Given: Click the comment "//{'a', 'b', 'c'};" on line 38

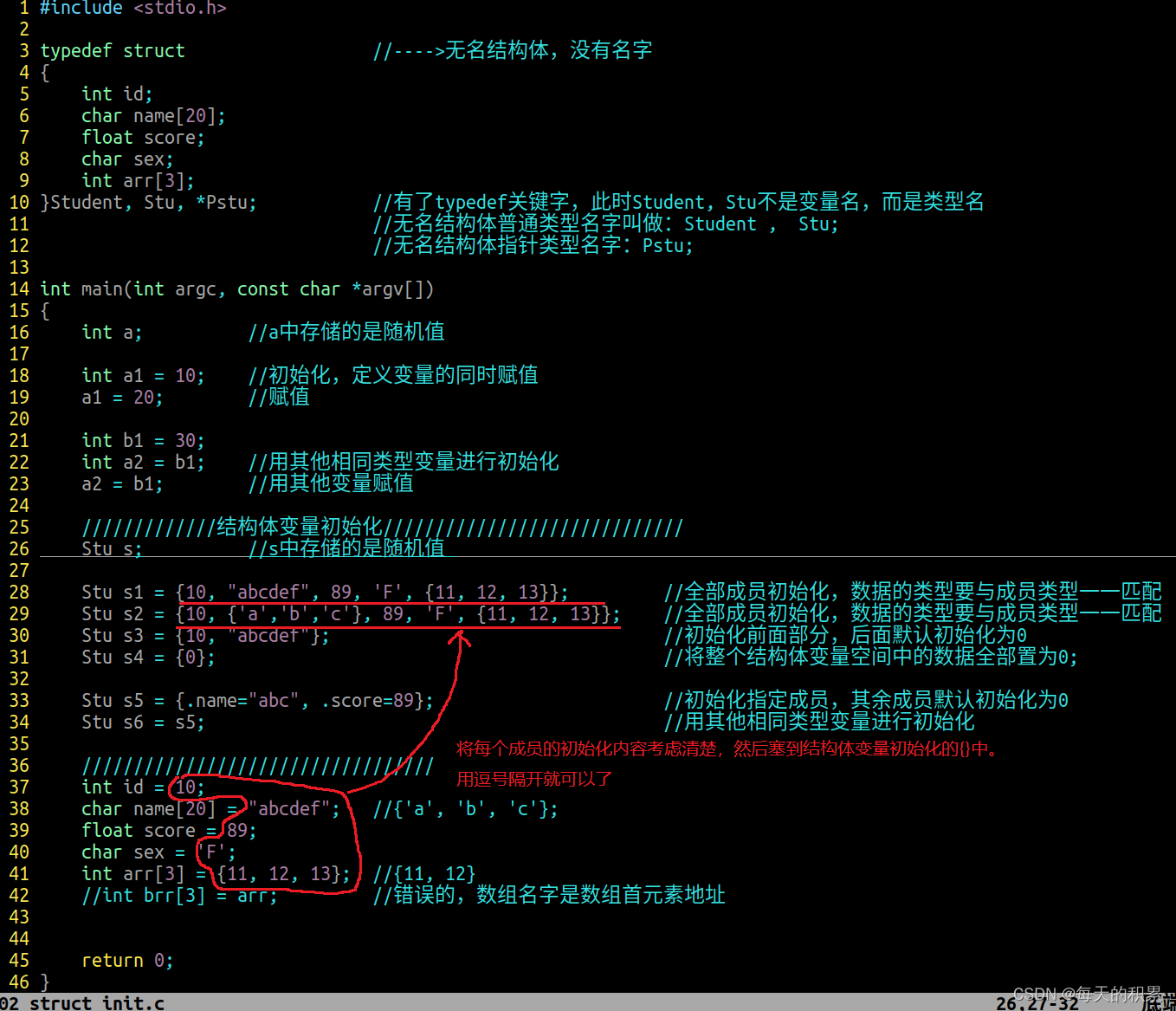Looking at the screenshot, I should pyautogui.click(x=465, y=809).
